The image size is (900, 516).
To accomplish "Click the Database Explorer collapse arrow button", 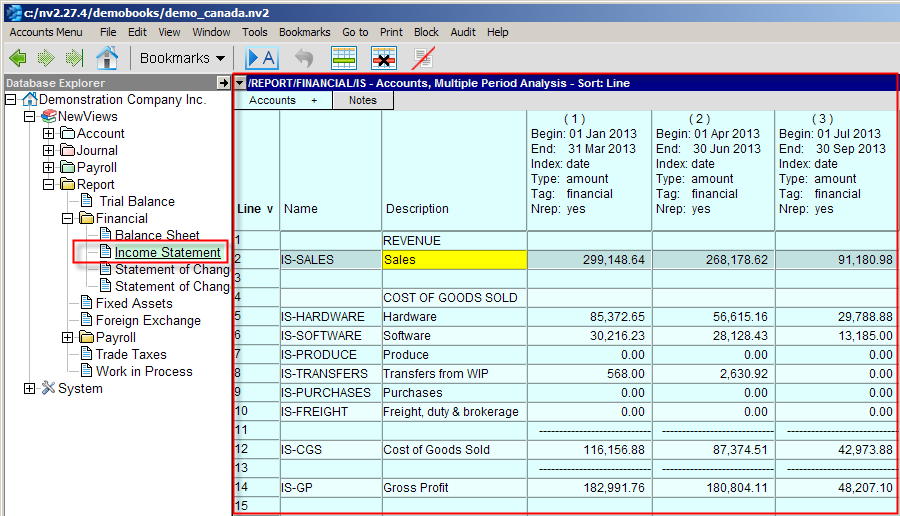I will click(x=223, y=83).
